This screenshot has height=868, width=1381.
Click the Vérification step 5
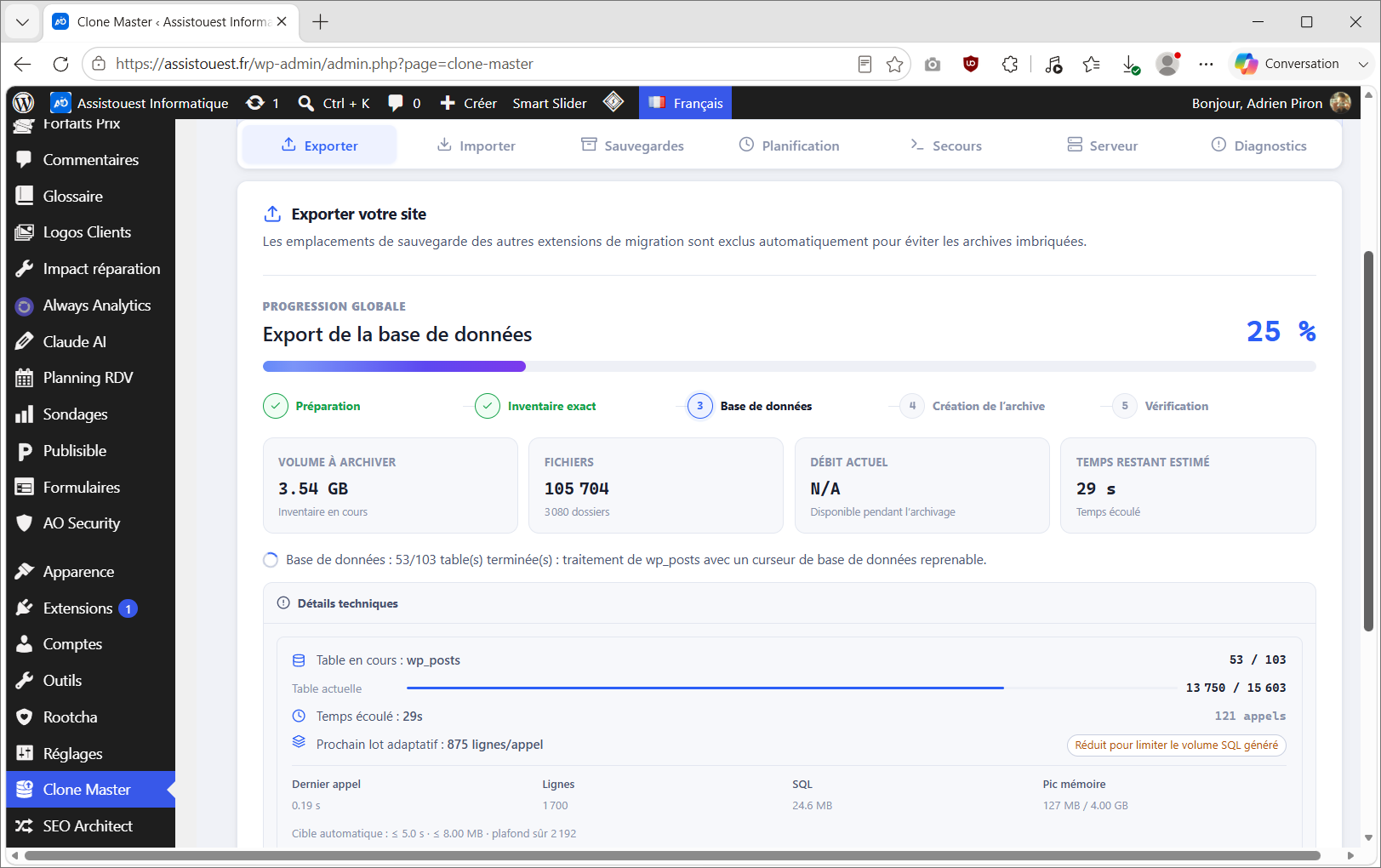click(x=1161, y=406)
